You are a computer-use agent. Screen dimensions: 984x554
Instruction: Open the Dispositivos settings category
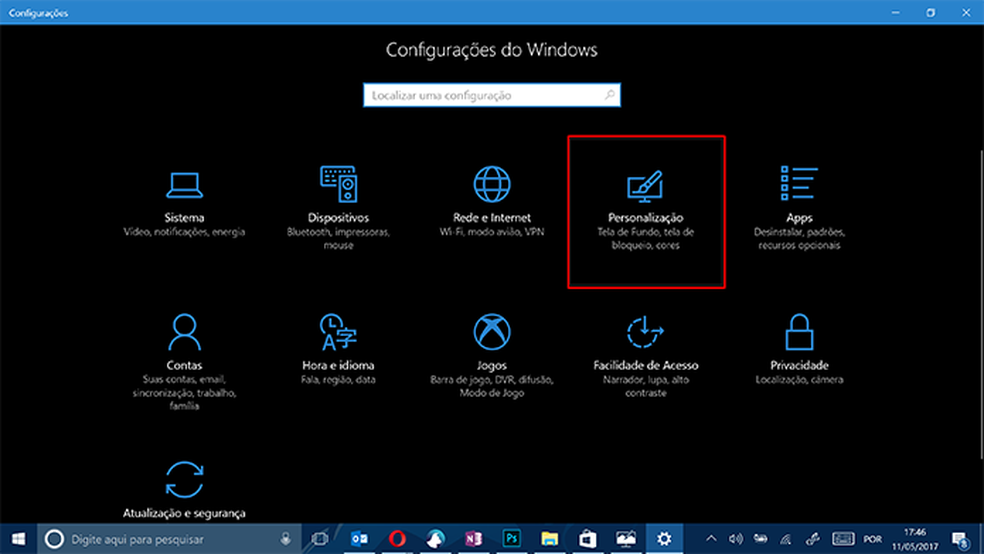pyautogui.click(x=338, y=208)
